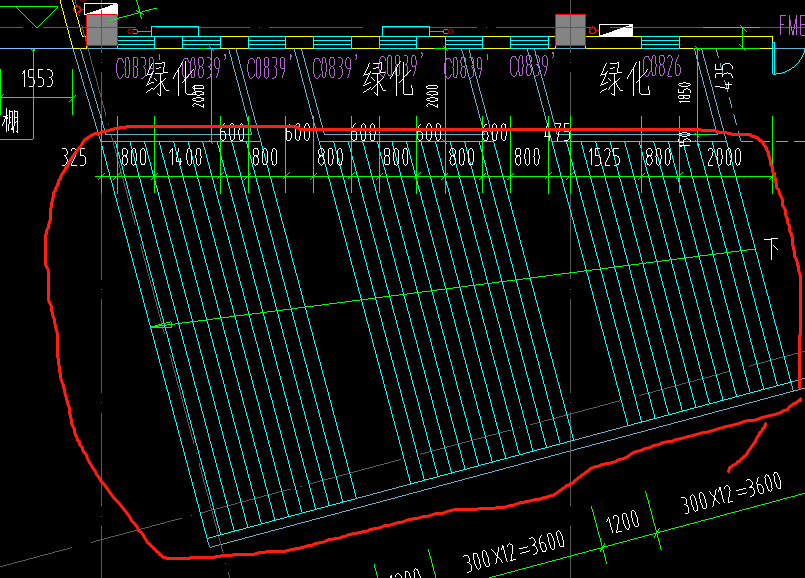The image size is (805, 578).
Task: Click the rightmost 绿化 text label
Action: (626, 80)
